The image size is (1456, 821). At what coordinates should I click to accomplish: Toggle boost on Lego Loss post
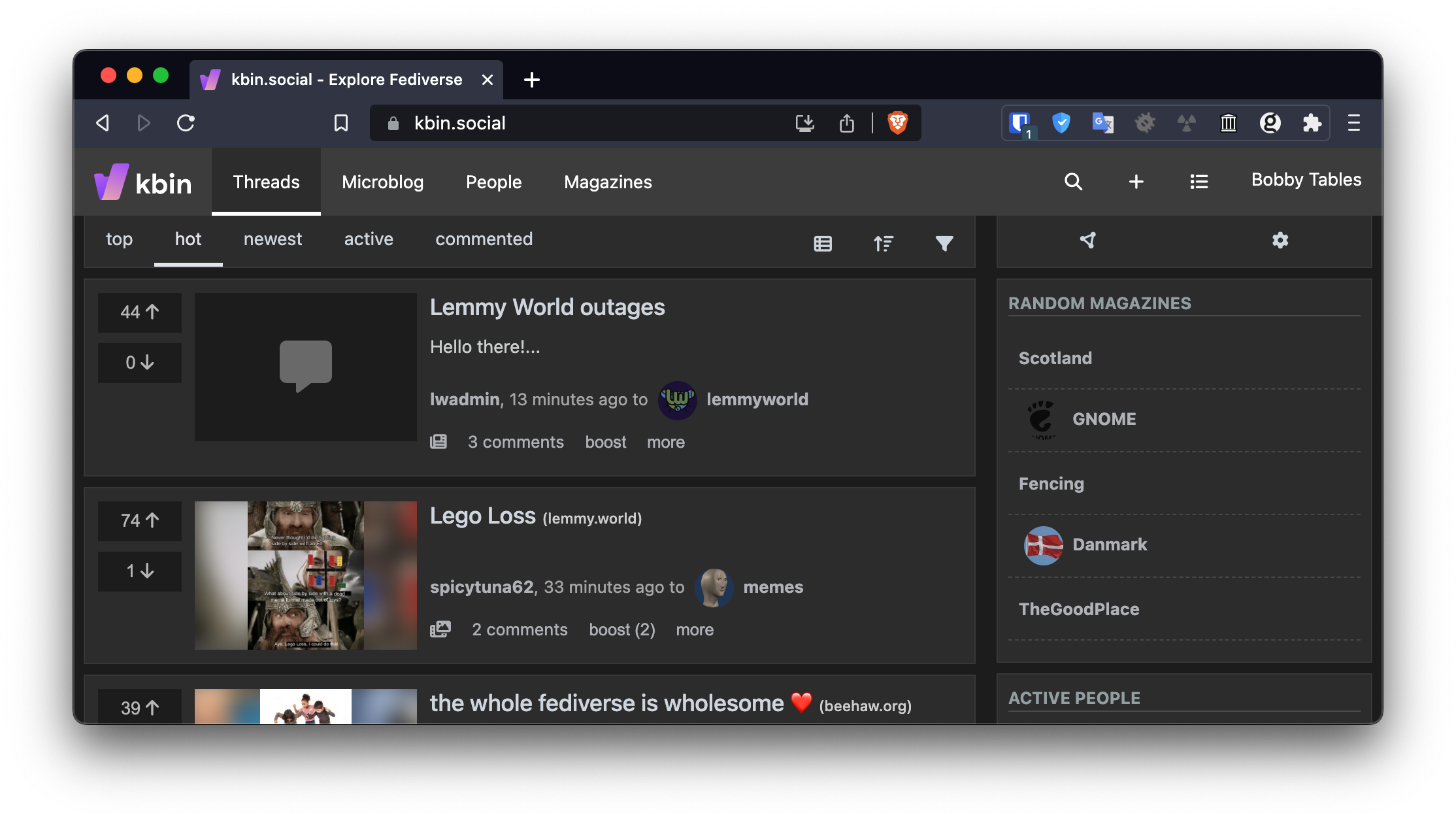click(622, 629)
